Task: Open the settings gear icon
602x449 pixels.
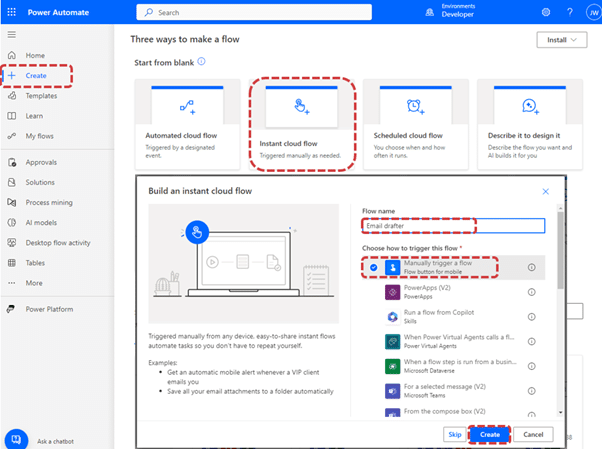Action: tap(546, 12)
